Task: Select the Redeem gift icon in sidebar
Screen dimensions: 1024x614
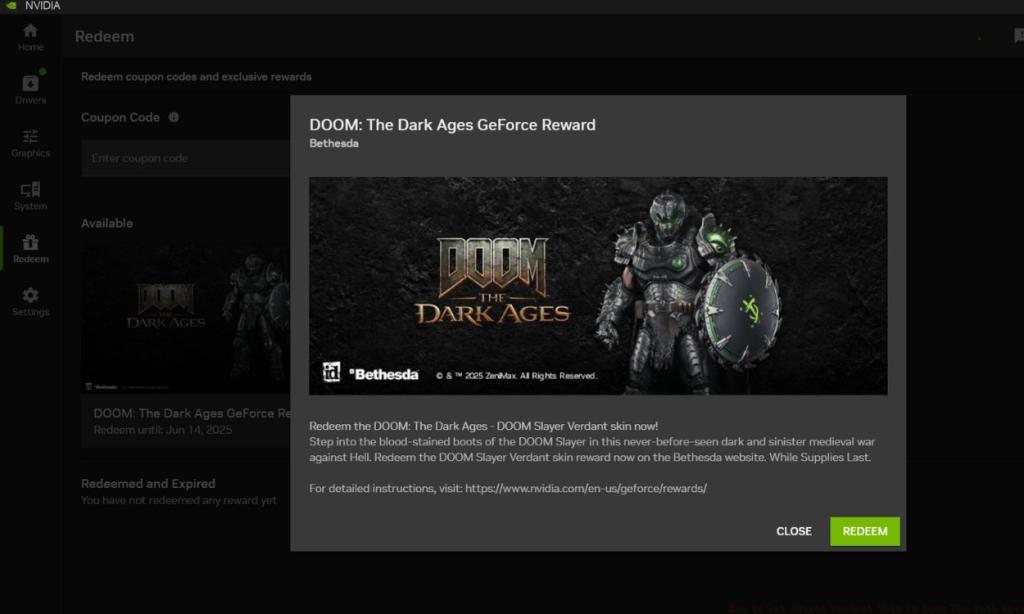Action: point(30,250)
